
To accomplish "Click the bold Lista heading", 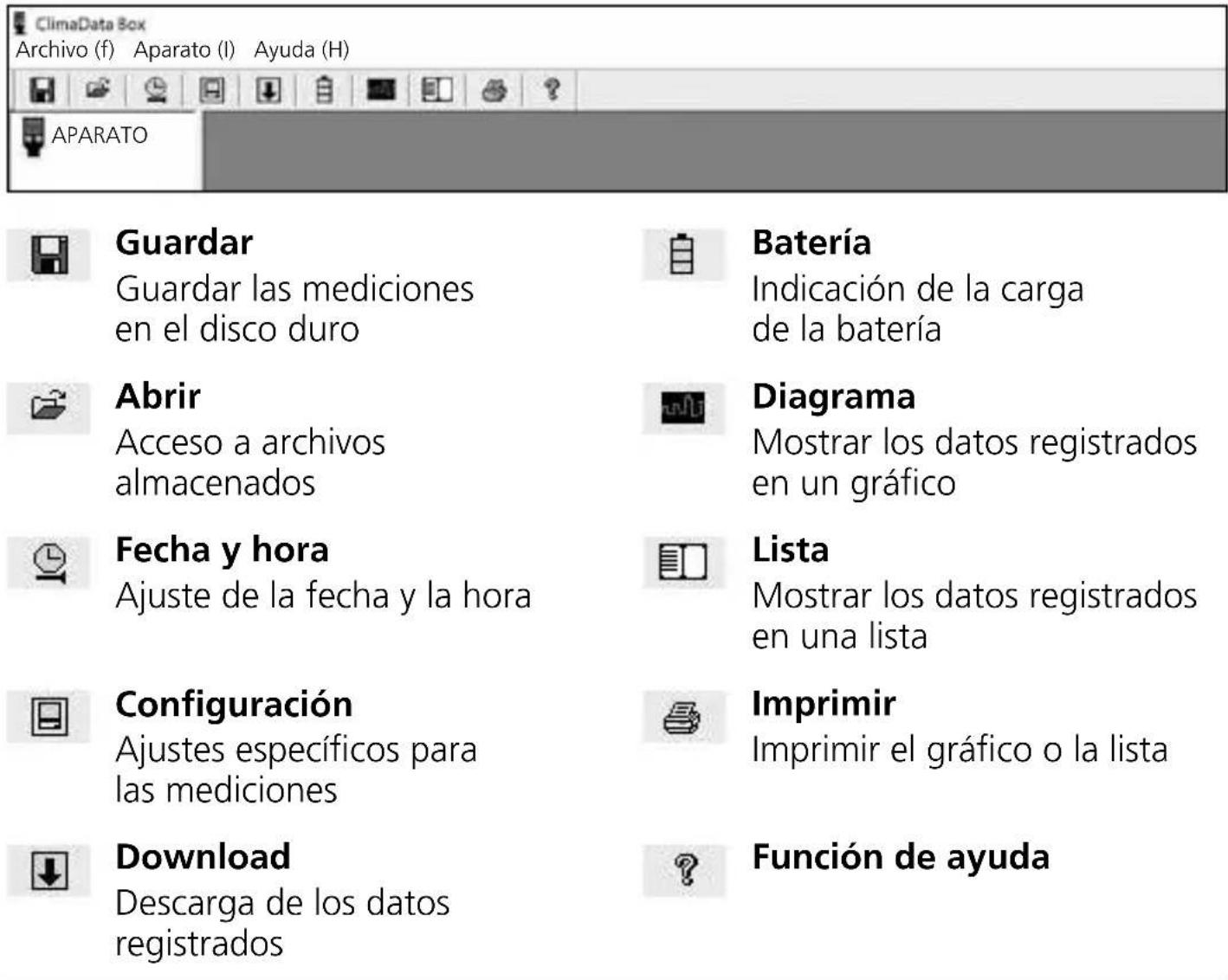I will [790, 551].
